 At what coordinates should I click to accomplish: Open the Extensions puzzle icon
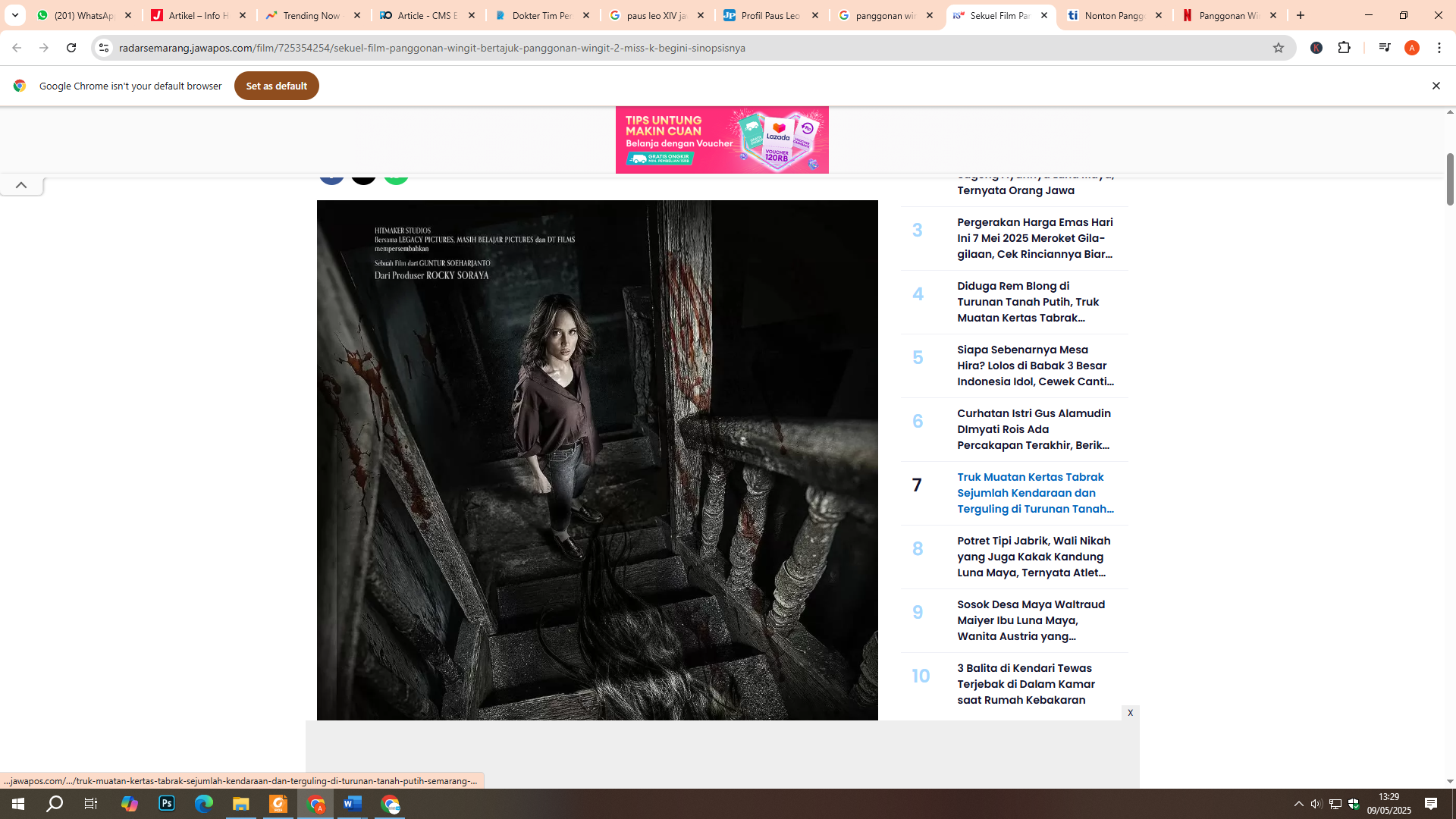(x=1345, y=48)
